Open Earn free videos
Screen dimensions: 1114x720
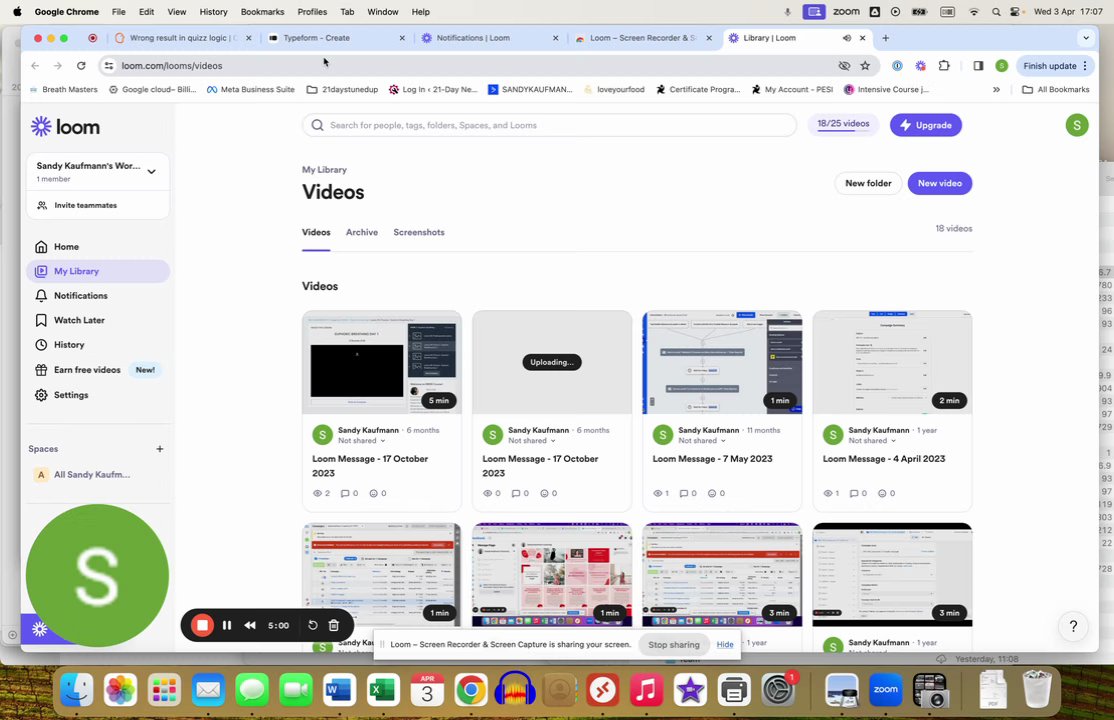pyautogui.click(x=98, y=370)
